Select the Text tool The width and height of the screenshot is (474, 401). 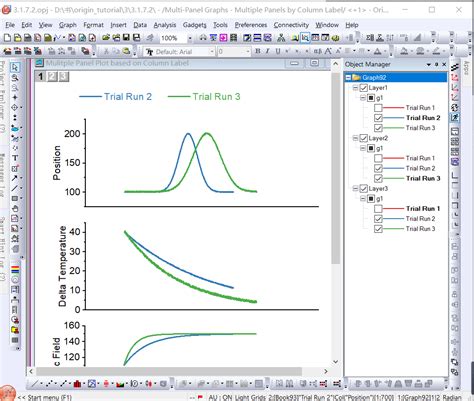[15, 158]
